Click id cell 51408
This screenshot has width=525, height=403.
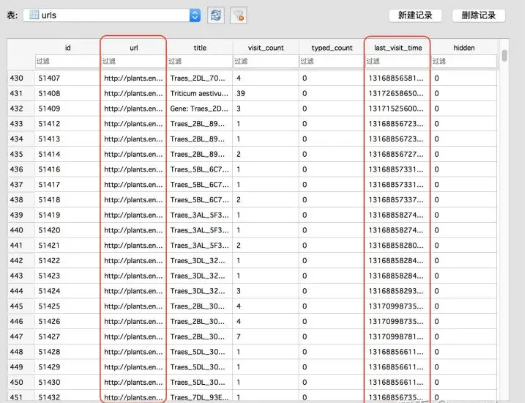(x=67, y=93)
